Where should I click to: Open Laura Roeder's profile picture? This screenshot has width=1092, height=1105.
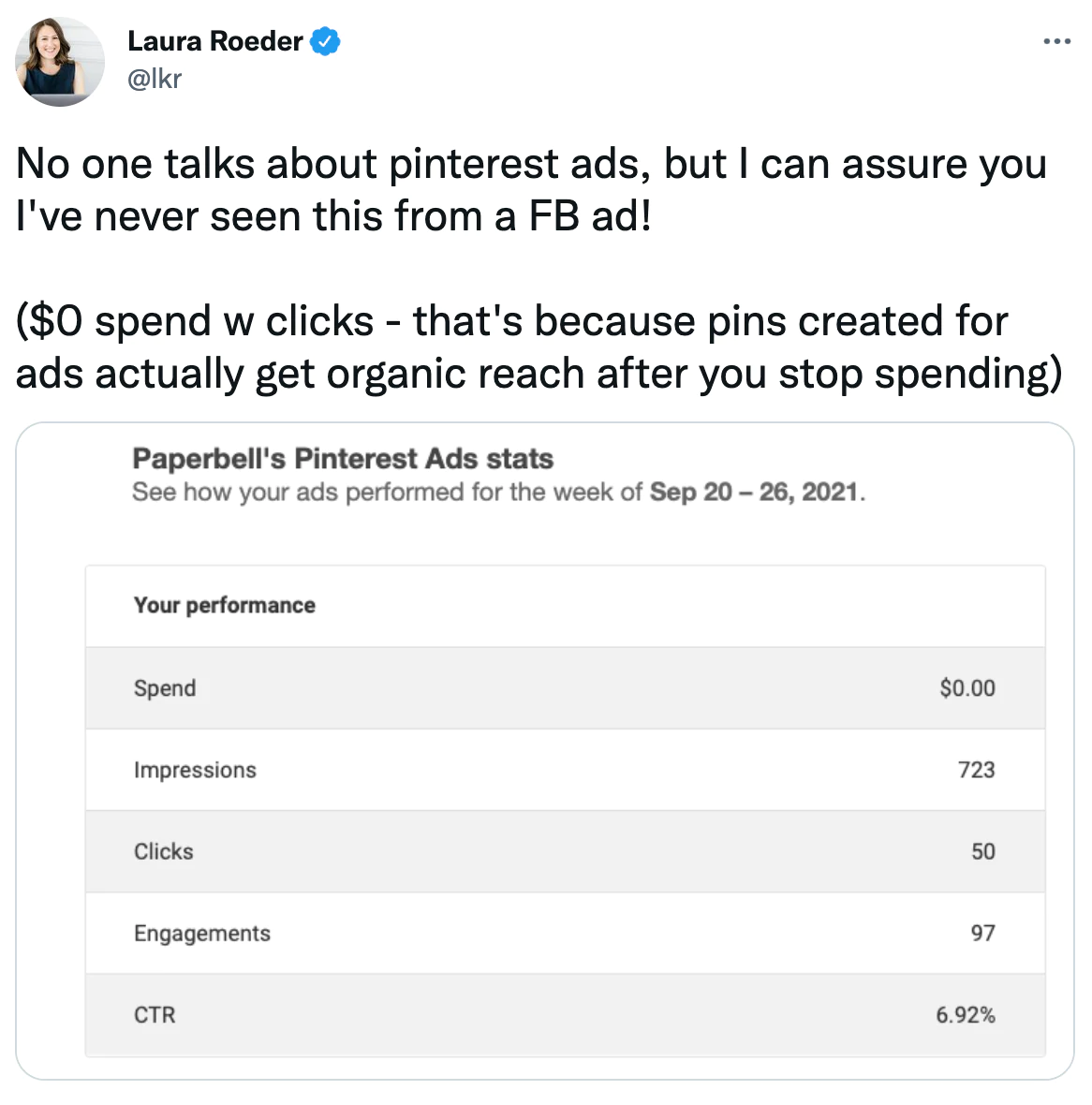tap(60, 62)
